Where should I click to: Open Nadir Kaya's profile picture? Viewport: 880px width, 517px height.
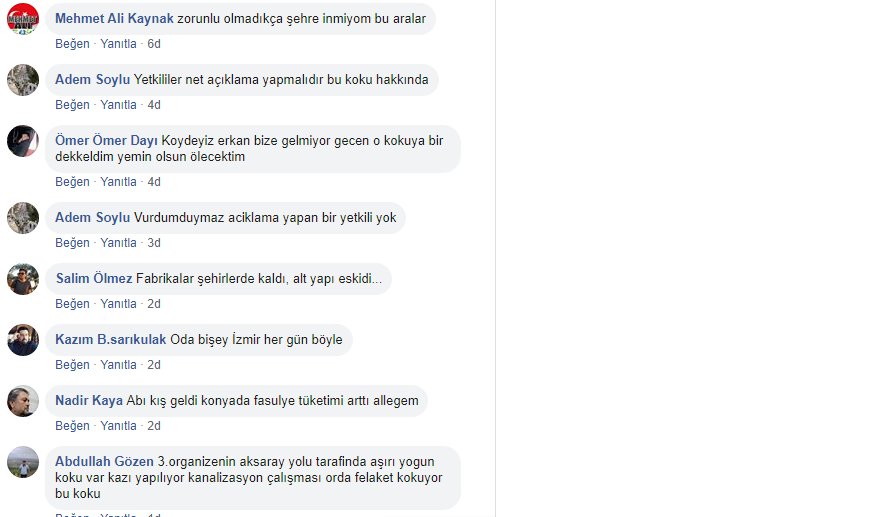(x=23, y=401)
